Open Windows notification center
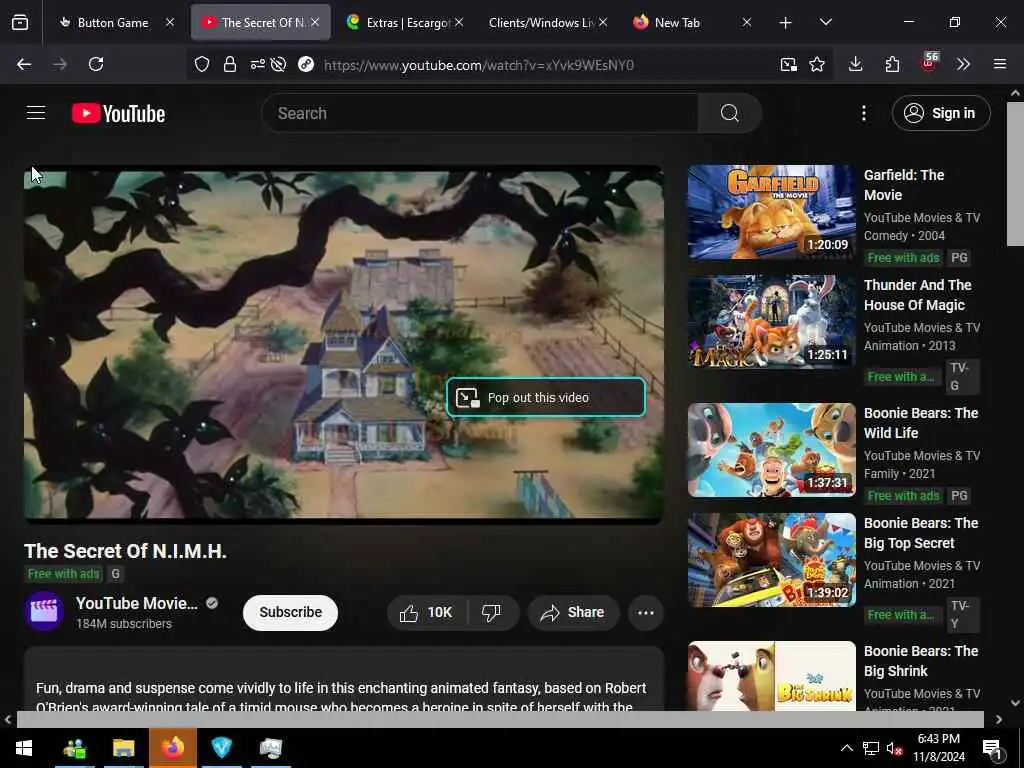Screen dimensions: 1024x768 coord(993,749)
